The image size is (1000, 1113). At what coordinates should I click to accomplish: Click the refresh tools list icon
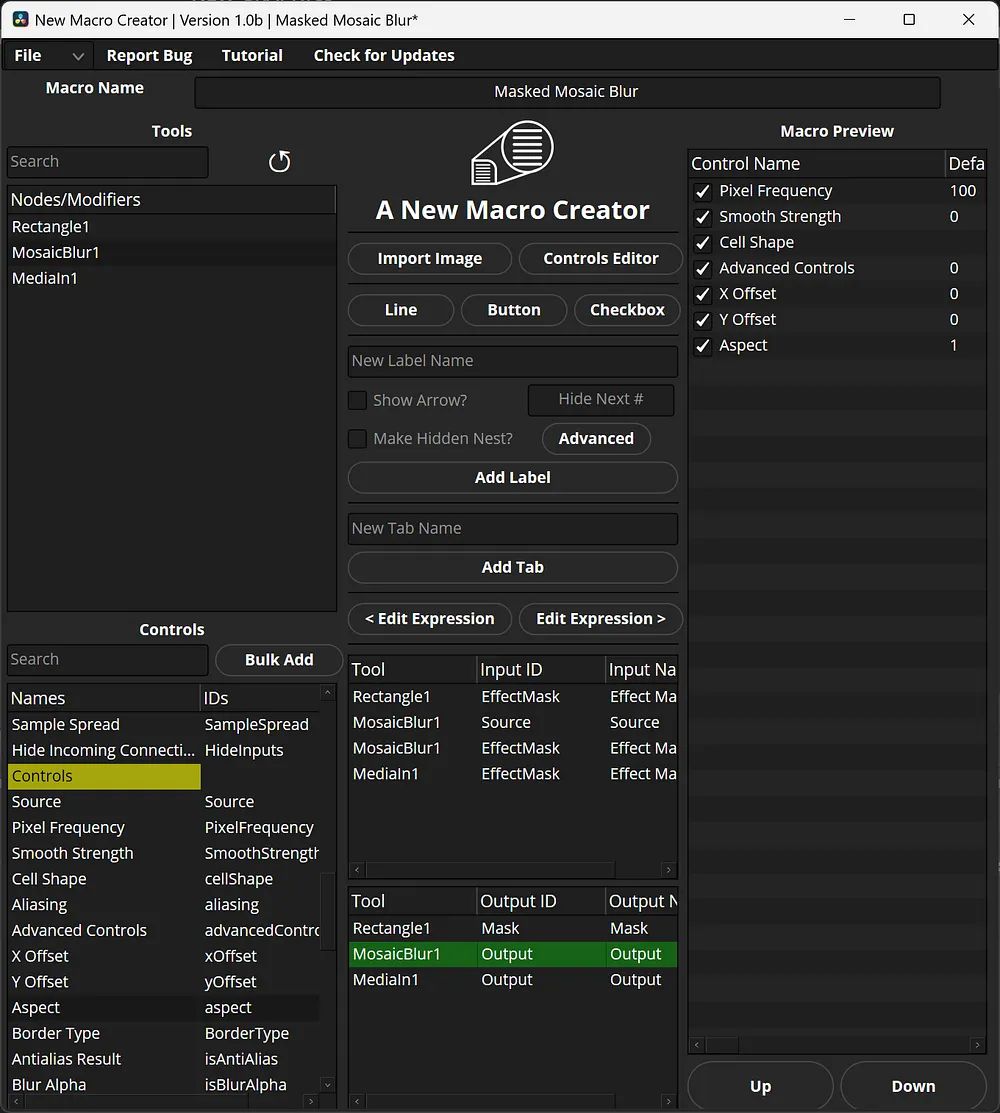(x=280, y=162)
